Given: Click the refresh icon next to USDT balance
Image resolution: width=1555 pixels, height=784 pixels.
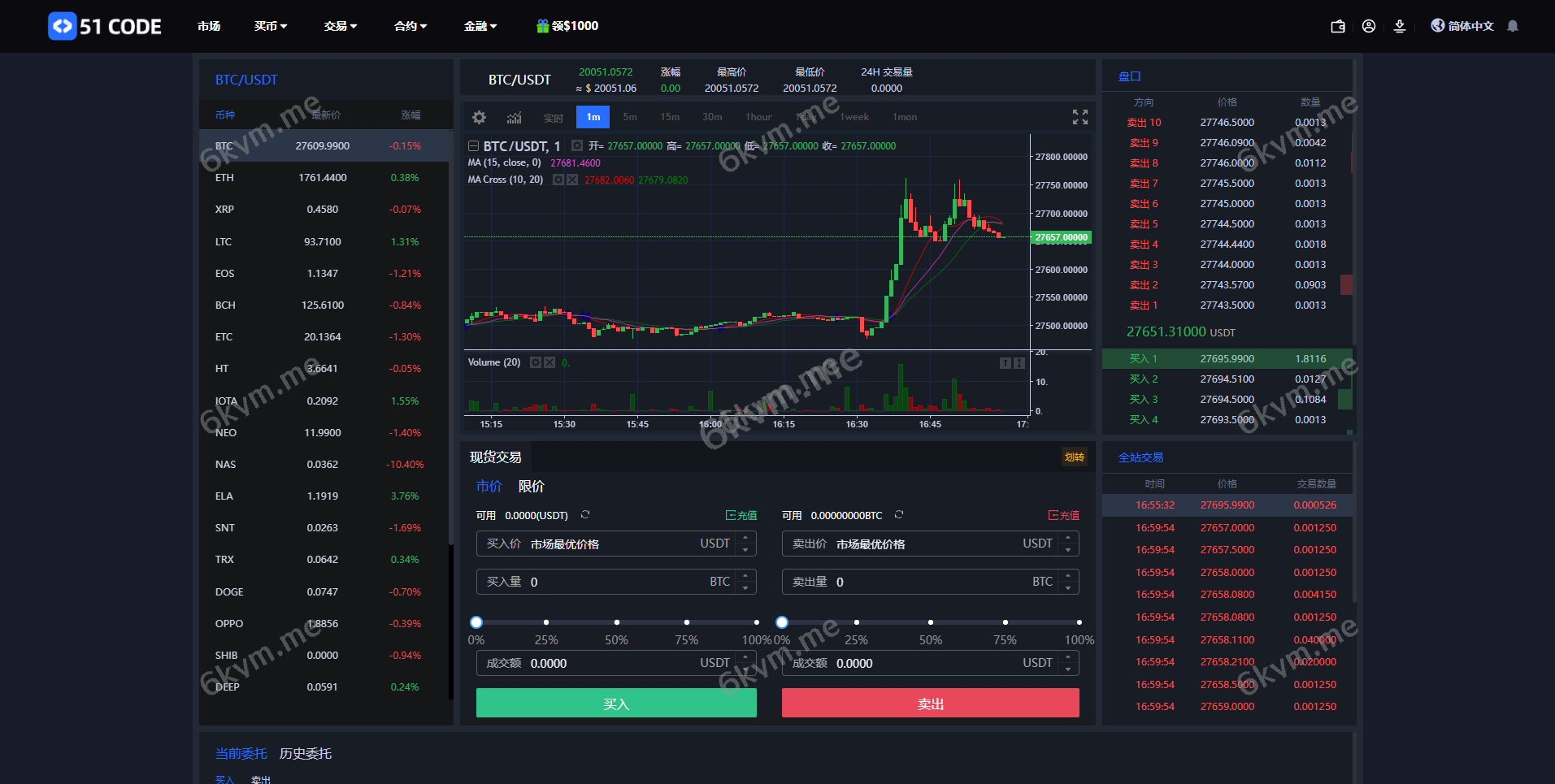Looking at the screenshot, I should [x=585, y=514].
